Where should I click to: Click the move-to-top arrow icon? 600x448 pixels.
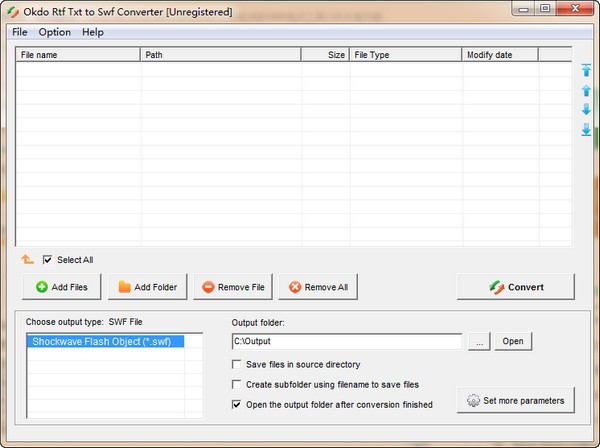click(x=586, y=70)
